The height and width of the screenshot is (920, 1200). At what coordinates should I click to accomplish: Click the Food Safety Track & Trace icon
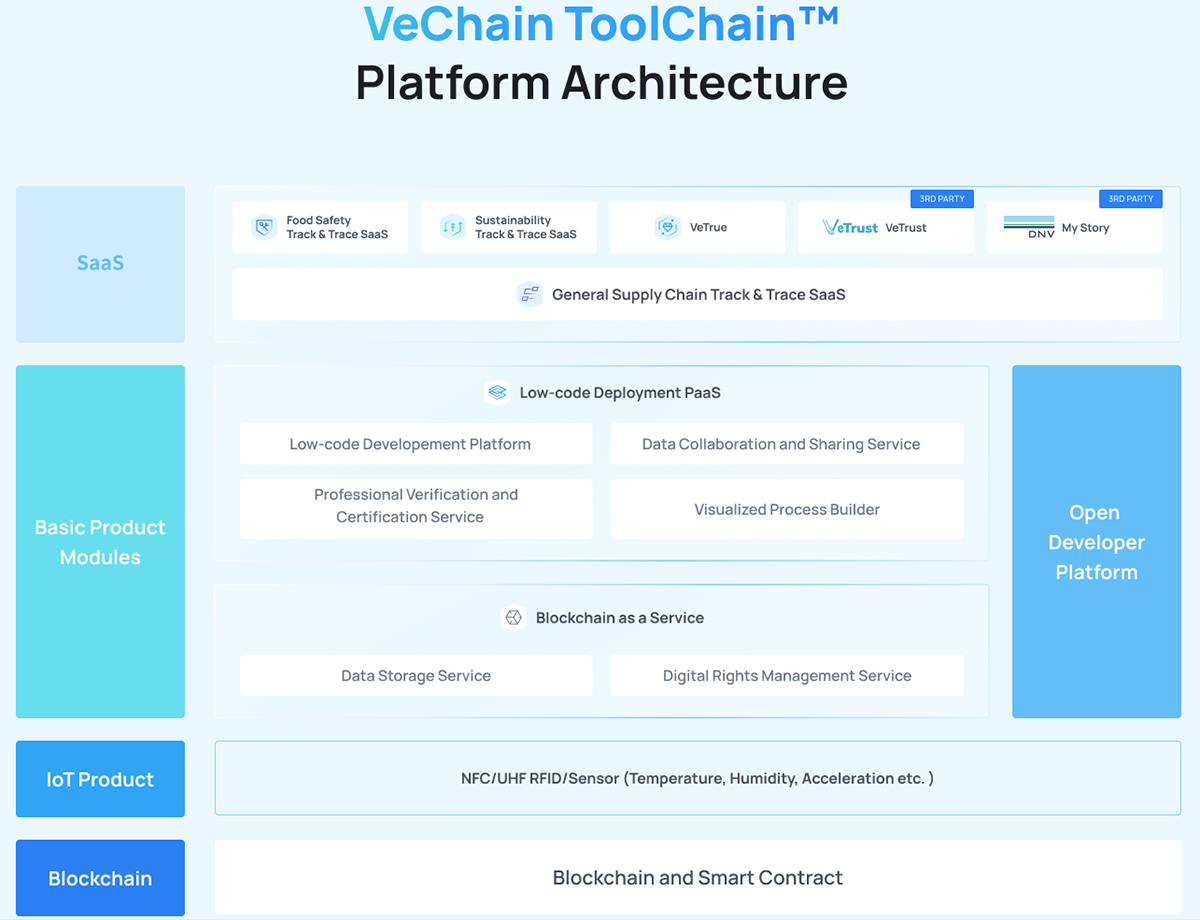(x=264, y=227)
